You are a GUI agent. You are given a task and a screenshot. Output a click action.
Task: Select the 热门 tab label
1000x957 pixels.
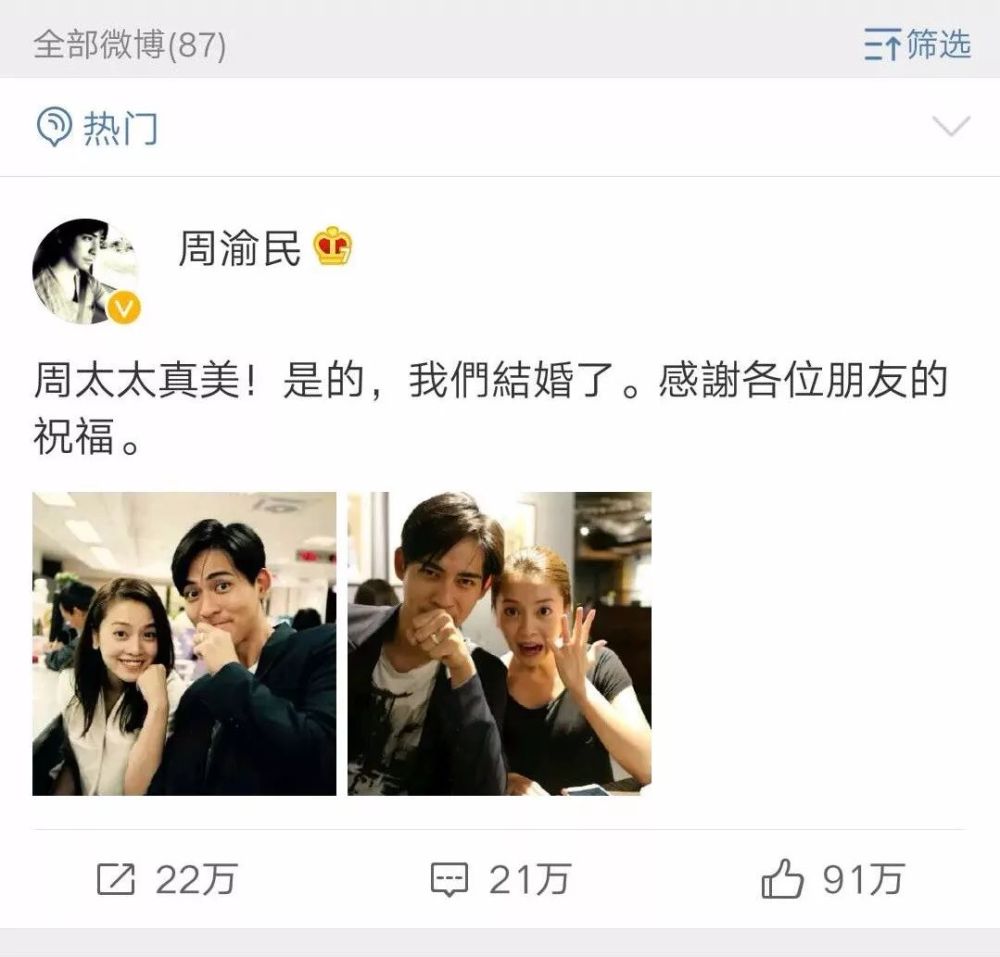(x=120, y=128)
